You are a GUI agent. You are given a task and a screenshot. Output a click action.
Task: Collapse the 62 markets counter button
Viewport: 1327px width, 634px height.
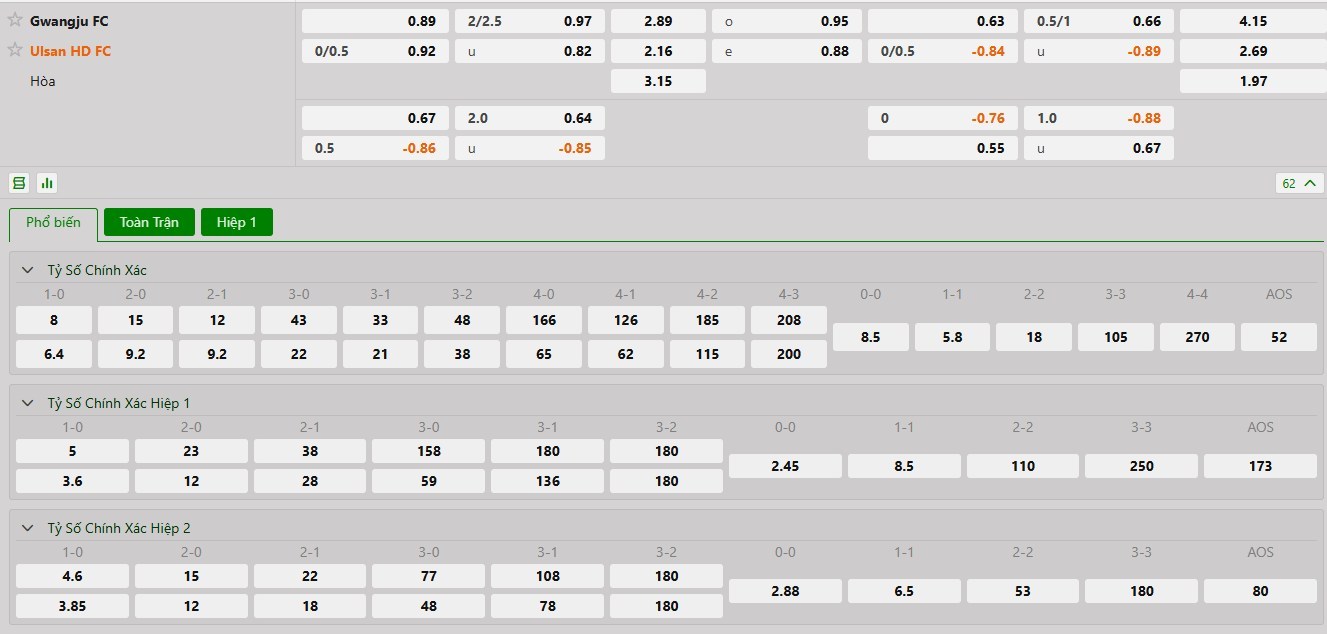[x=1299, y=183]
